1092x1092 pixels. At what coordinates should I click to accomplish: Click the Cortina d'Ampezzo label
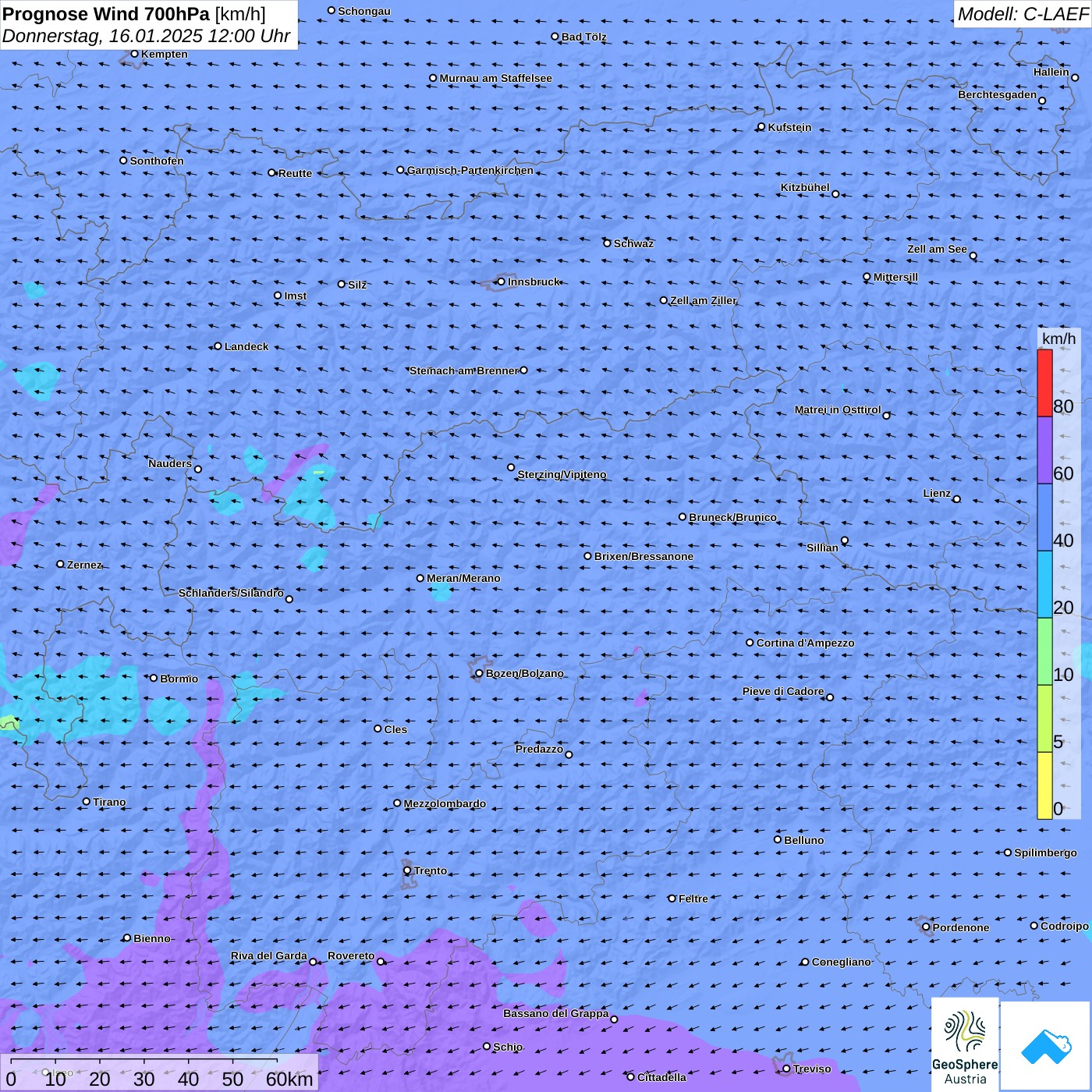(805, 643)
